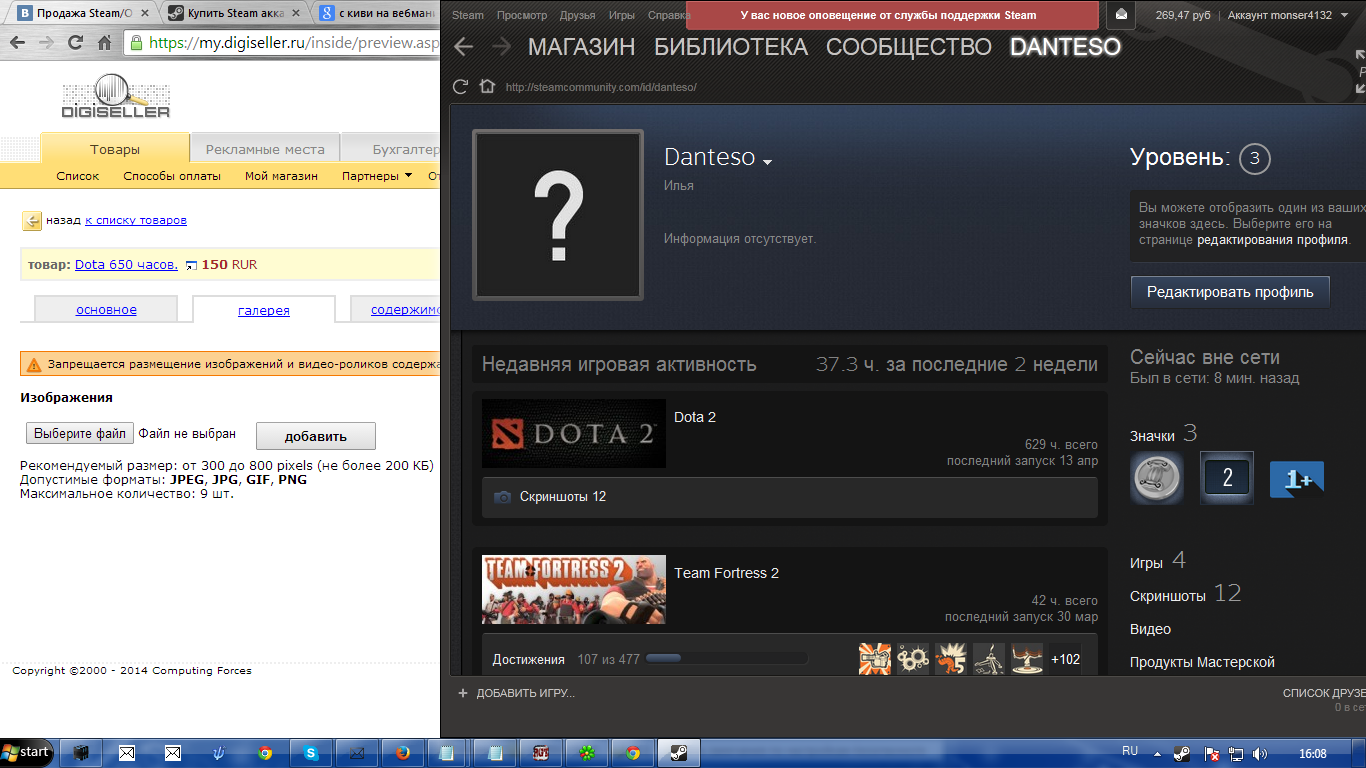Image resolution: width=1366 pixels, height=768 pixels.
Task: Click the back arrow icon beside 'назад'
Action: coord(31,220)
